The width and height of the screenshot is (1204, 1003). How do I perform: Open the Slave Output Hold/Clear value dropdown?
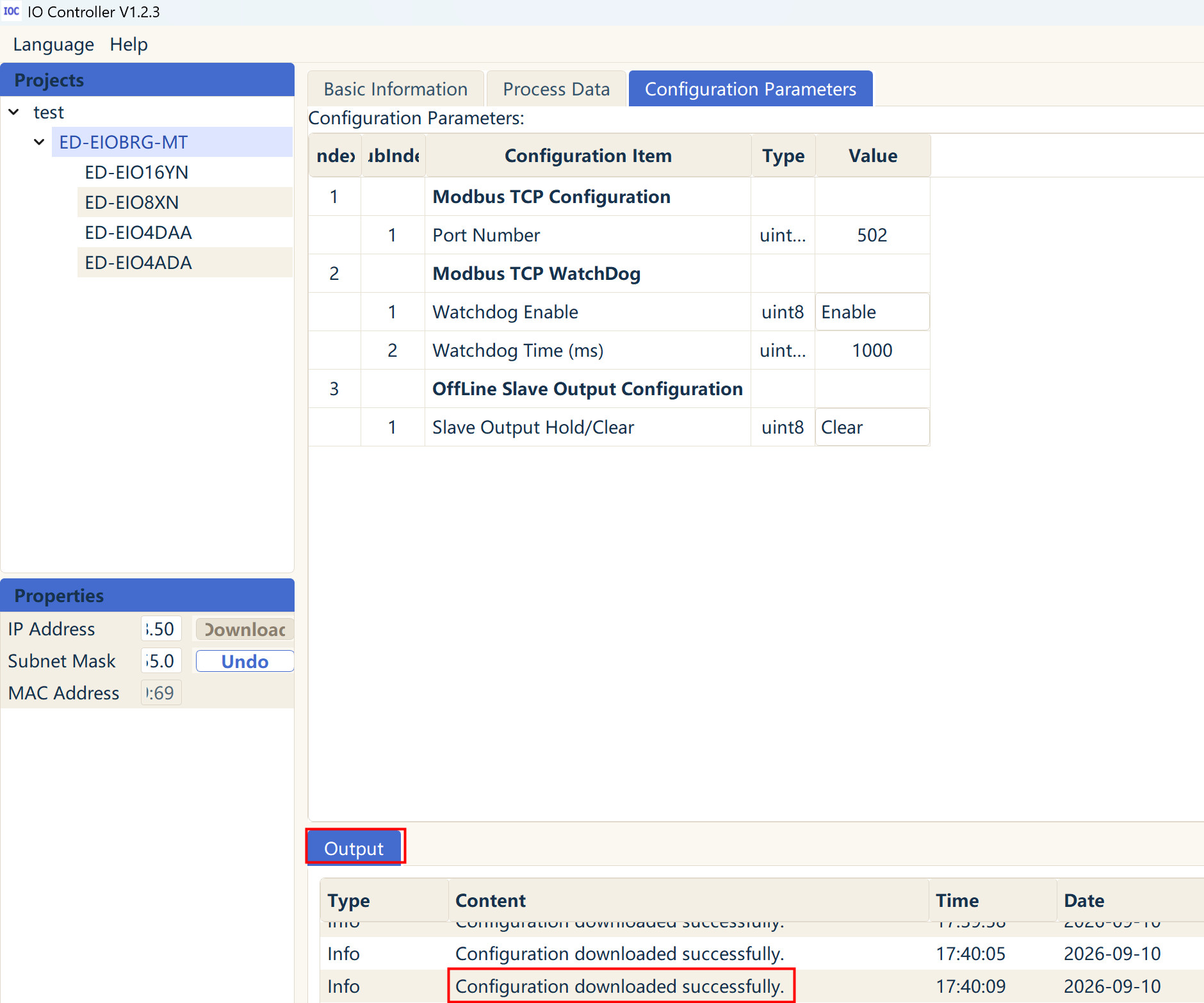coord(872,427)
